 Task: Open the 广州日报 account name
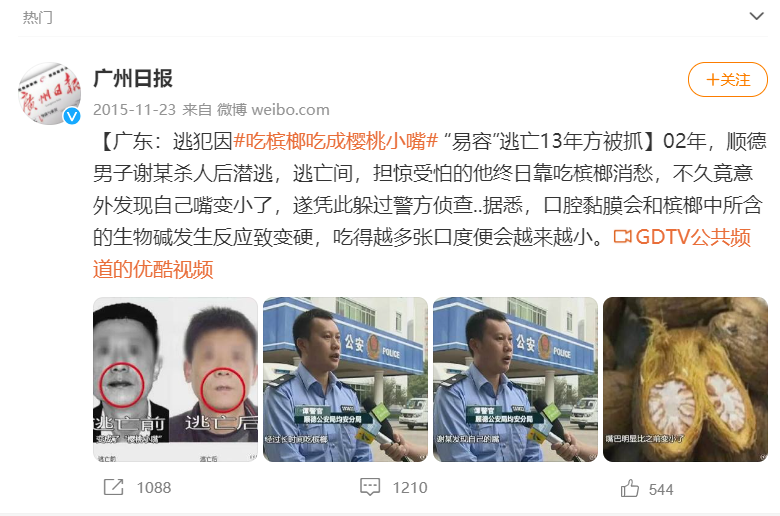click(x=133, y=79)
